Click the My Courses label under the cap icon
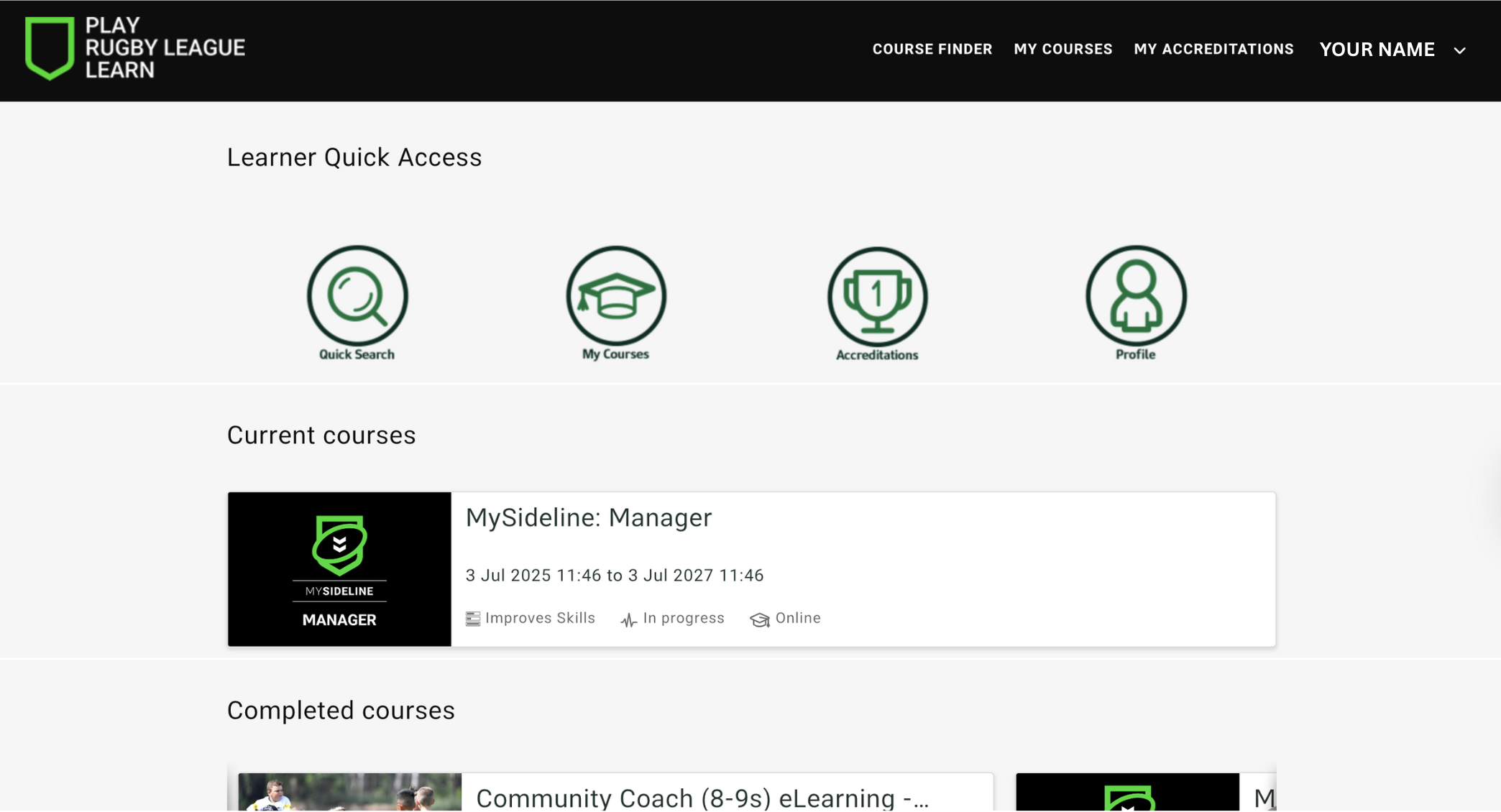Viewport: 1501px width, 812px height. click(x=615, y=354)
